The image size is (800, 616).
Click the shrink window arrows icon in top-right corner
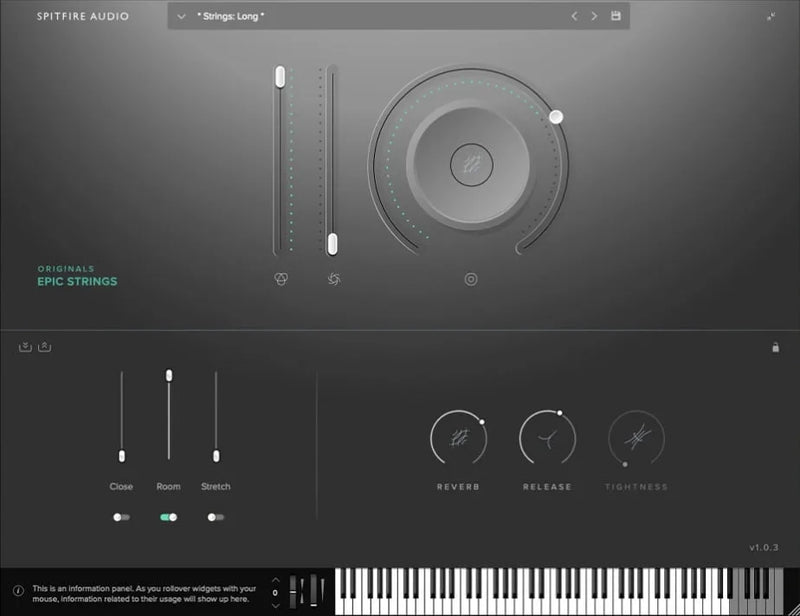pos(771,16)
